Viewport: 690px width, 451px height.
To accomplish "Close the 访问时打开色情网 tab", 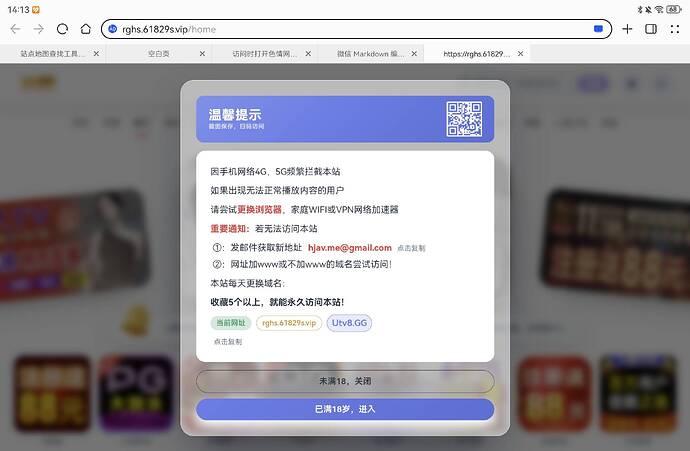I will pyautogui.click(x=308, y=54).
